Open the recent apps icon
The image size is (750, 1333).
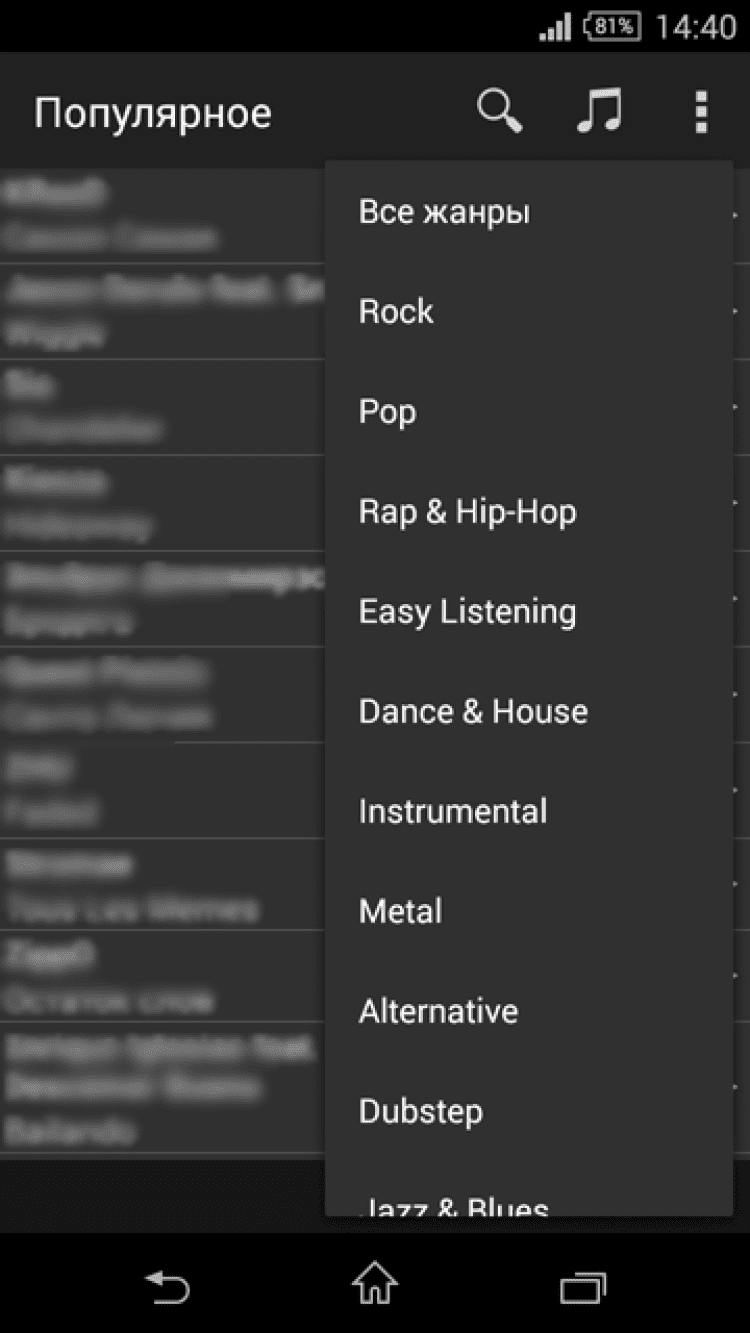[583, 1286]
